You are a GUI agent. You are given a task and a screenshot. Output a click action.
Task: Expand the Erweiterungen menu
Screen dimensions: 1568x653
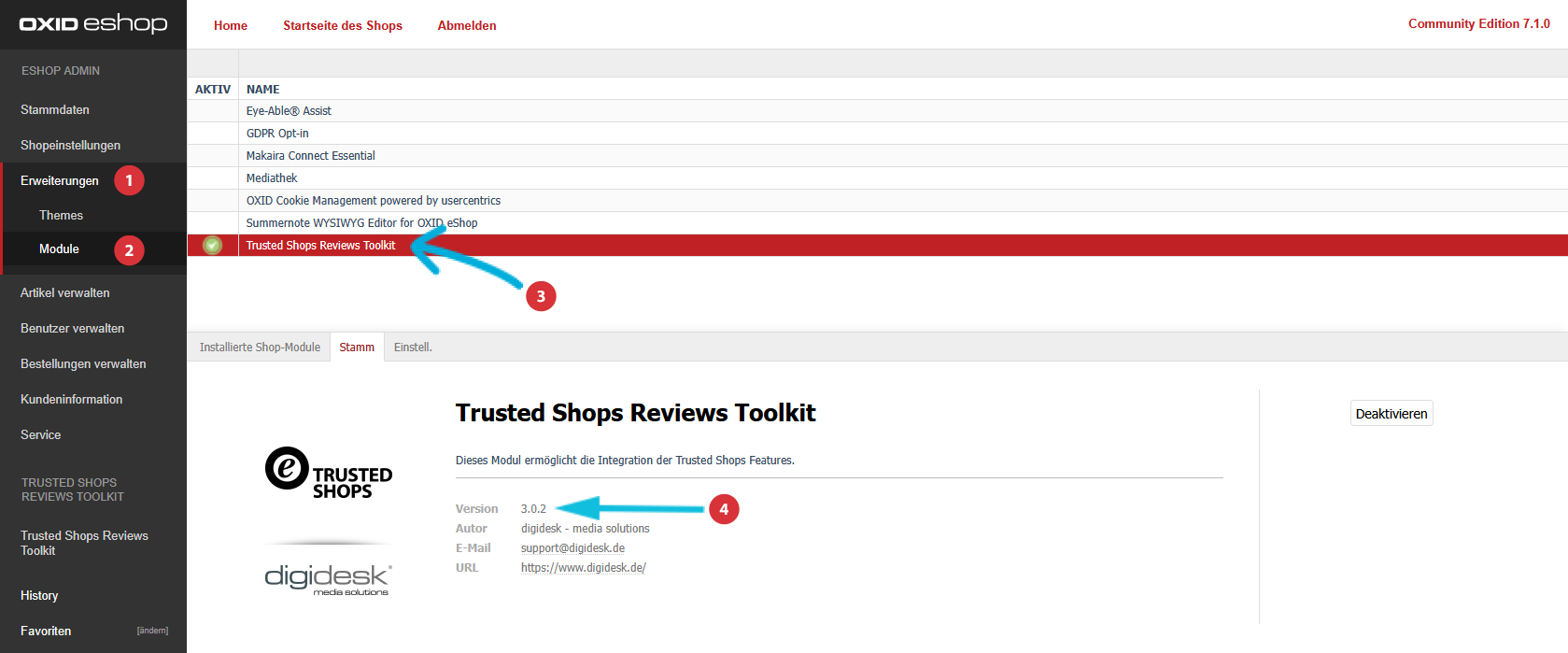point(60,180)
